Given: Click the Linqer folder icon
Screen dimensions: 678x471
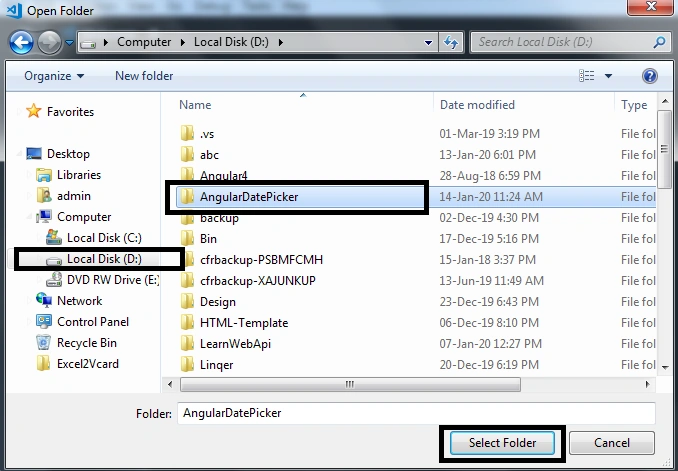Looking at the screenshot, I should (x=187, y=364).
